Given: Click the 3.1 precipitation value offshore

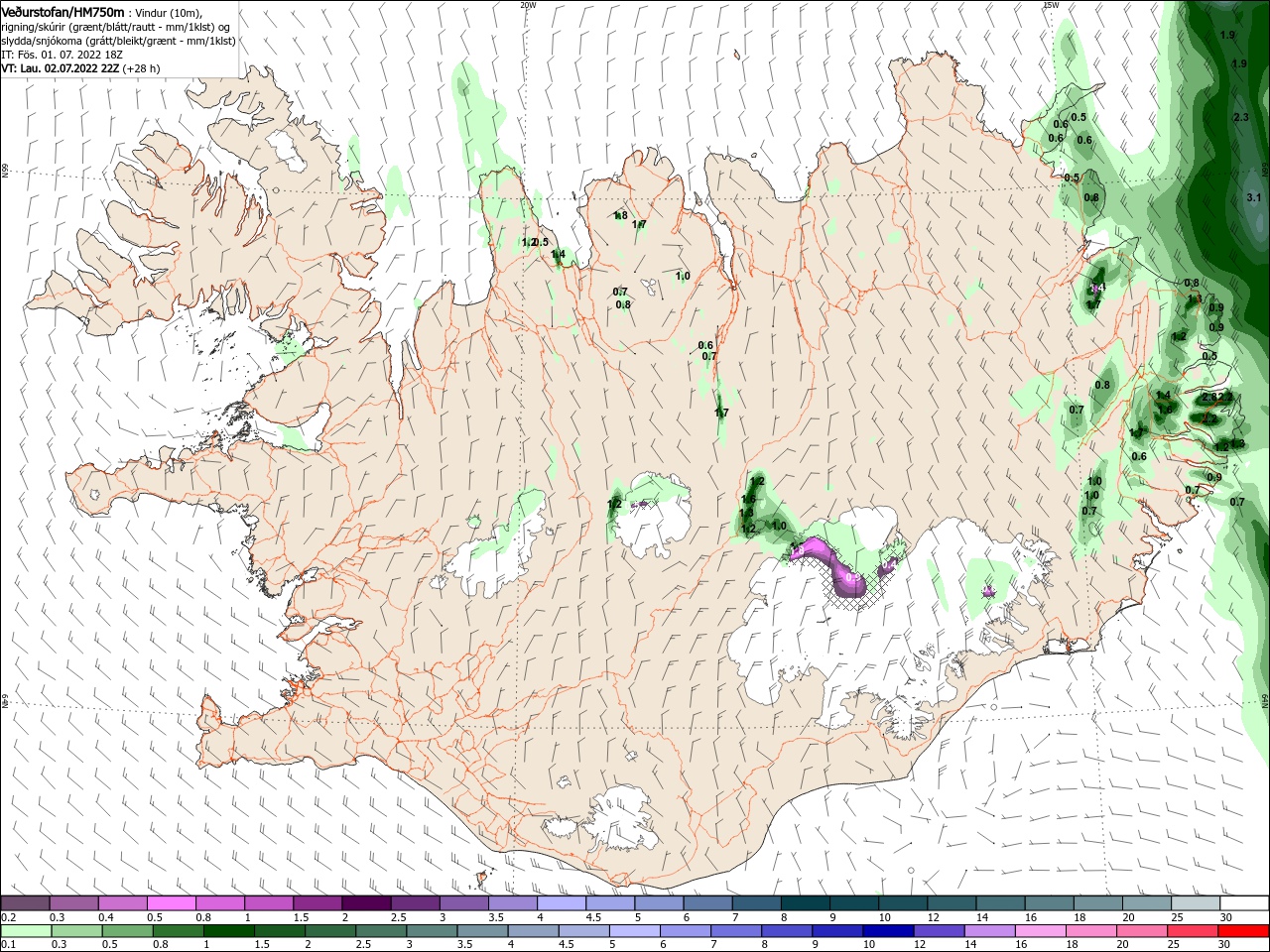Looking at the screenshot, I should [1253, 197].
